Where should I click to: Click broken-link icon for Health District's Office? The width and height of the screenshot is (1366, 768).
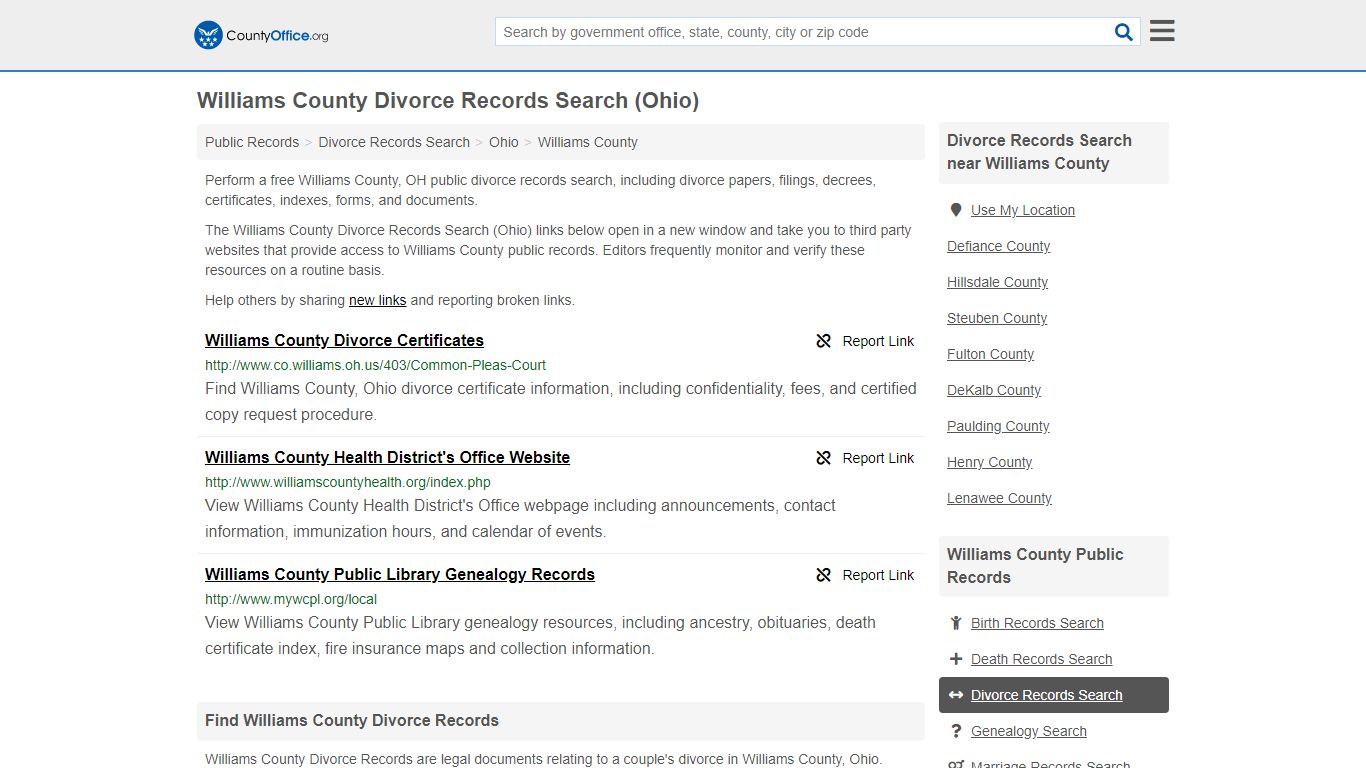pos(824,458)
